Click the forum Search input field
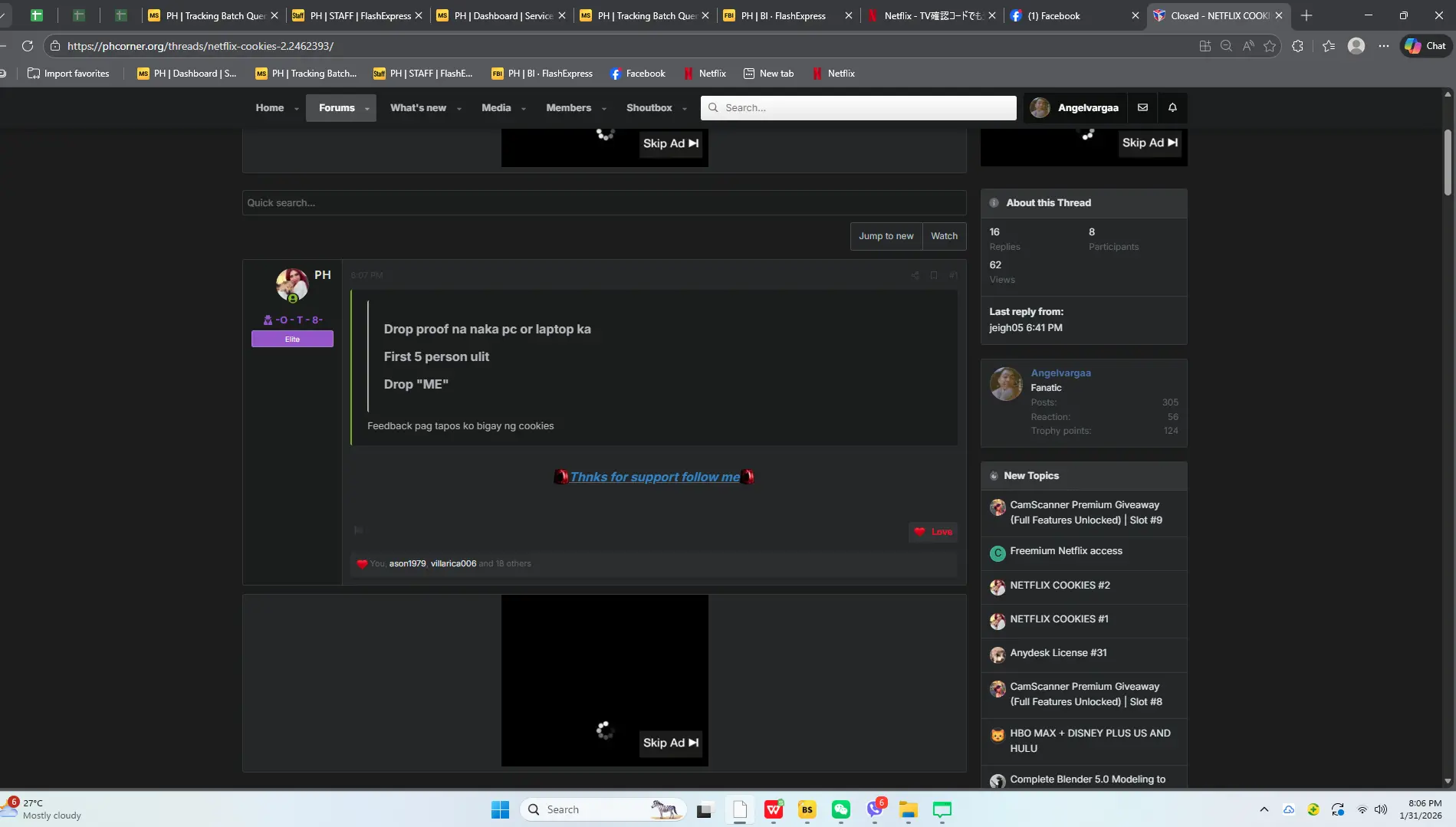Screen dimensions: 1456x827 [858, 108]
